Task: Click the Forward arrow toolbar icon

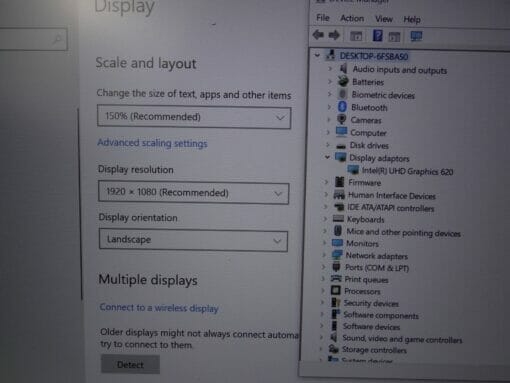Action: tap(334, 35)
